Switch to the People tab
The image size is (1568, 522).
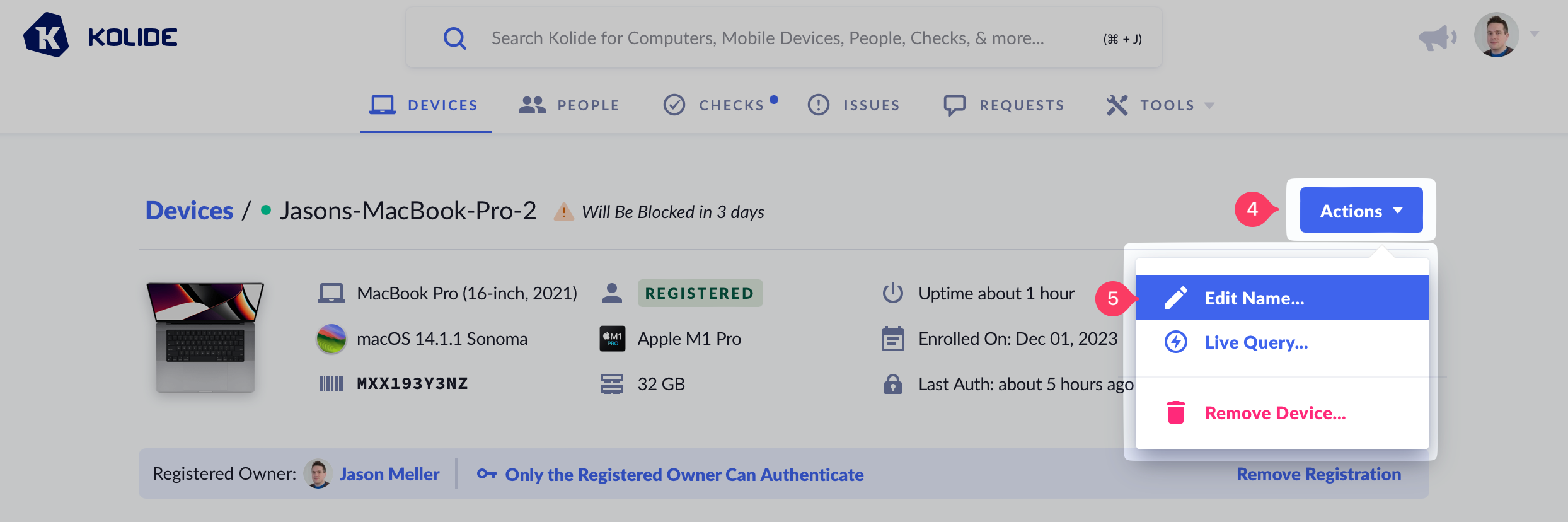tap(570, 105)
